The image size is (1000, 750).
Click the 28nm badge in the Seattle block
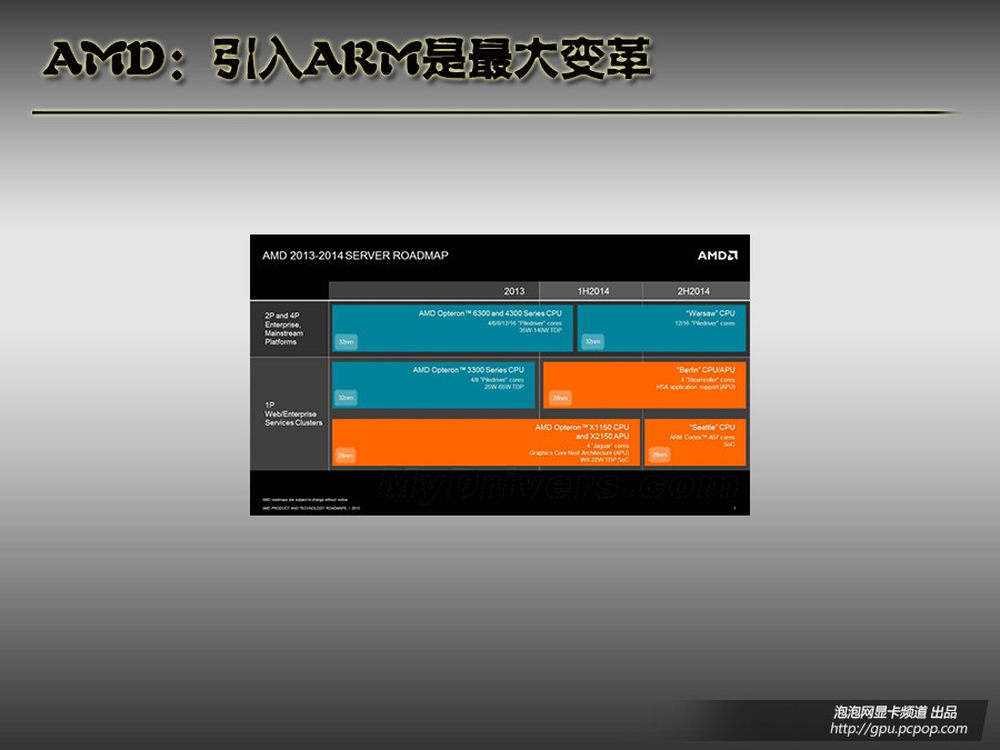[659, 454]
